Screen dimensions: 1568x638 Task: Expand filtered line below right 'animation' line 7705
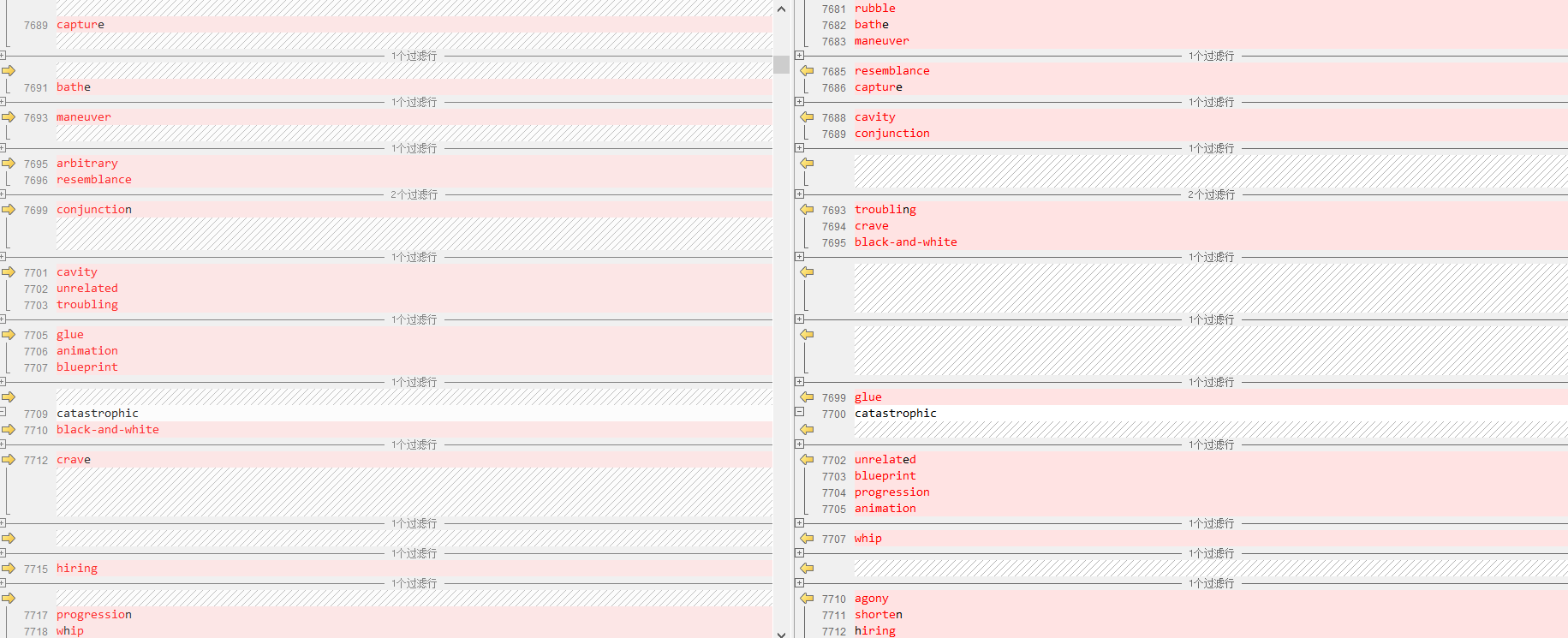click(799, 523)
